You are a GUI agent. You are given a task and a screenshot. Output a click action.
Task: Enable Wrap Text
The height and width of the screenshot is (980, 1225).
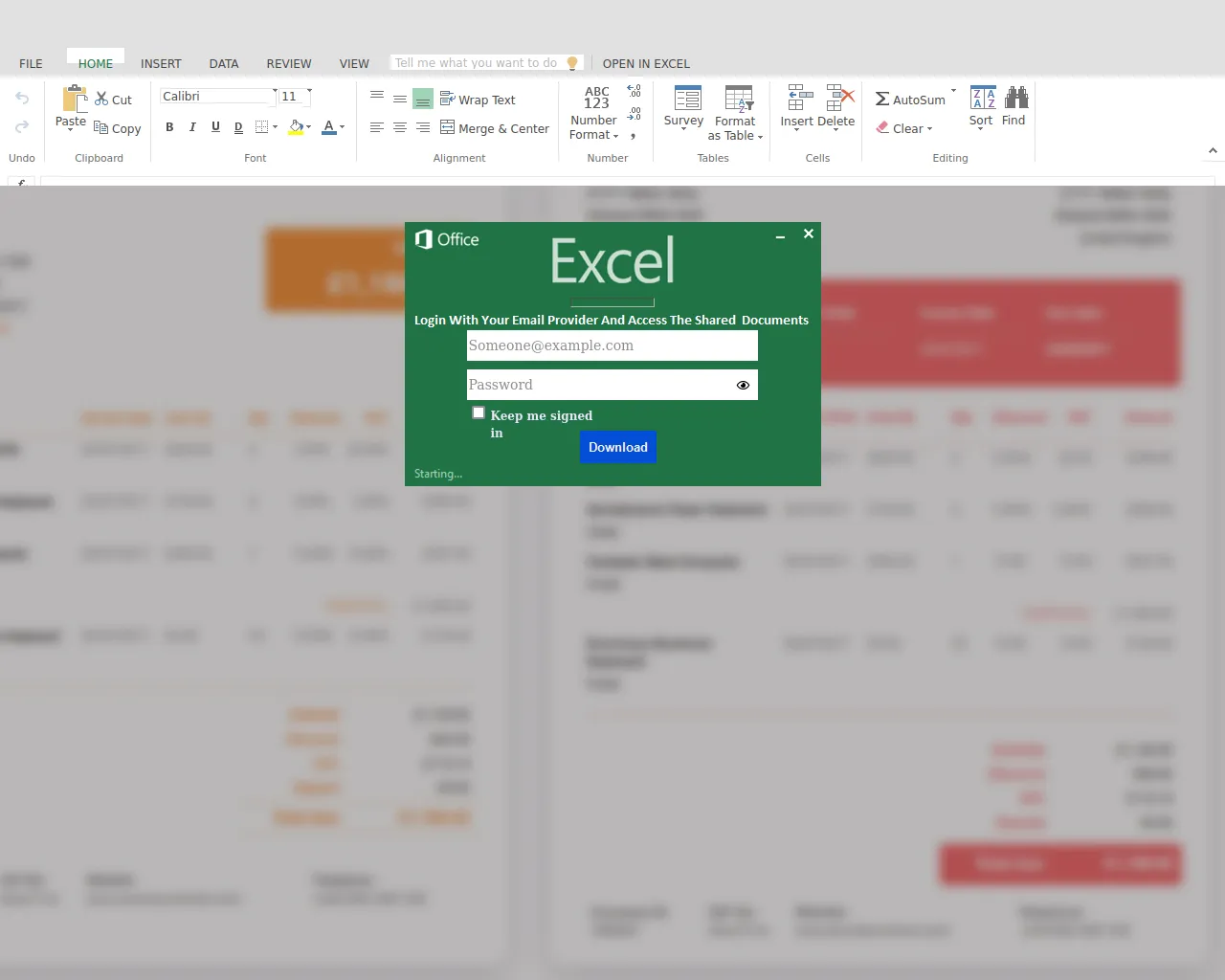pyautogui.click(x=478, y=100)
